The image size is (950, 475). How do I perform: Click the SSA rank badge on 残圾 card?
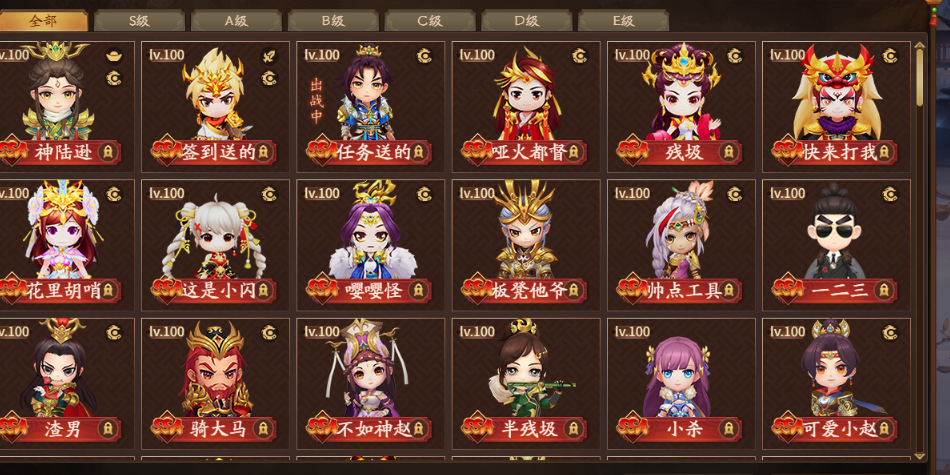631,151
